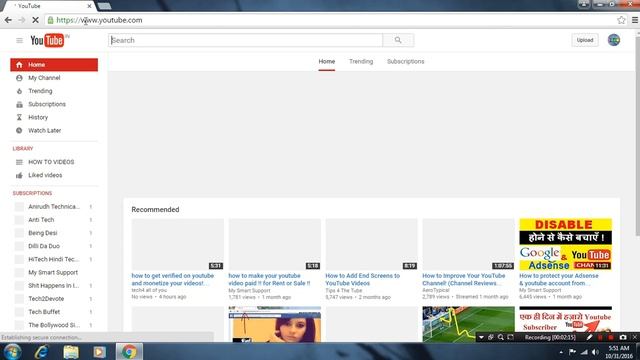Switch to the Home tab

[327, 62]
